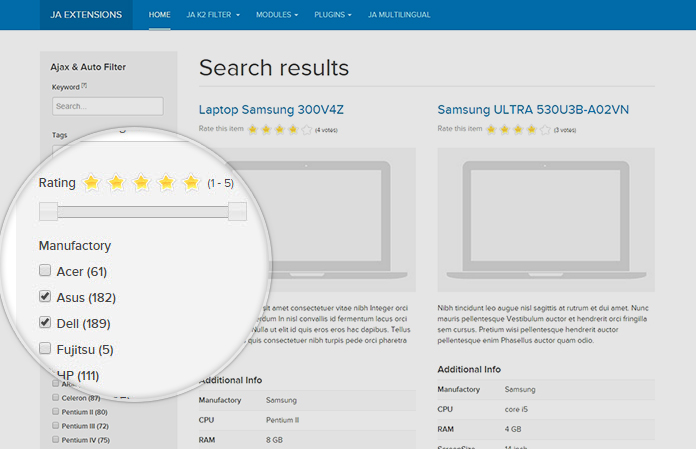Click the left handle of Rating slider
Image resolution: width=696 pixels, height=449 pixels.
(x=48, y=212)
